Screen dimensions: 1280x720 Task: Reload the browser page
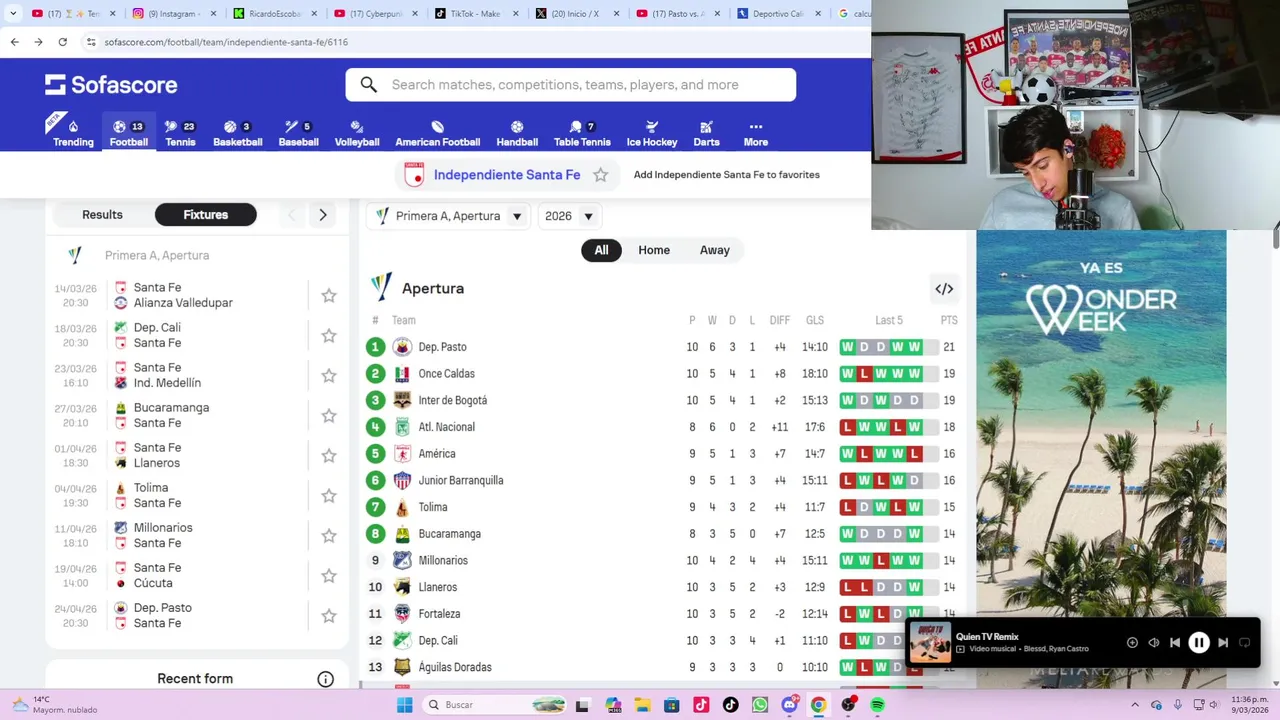(x=62, y=42)
